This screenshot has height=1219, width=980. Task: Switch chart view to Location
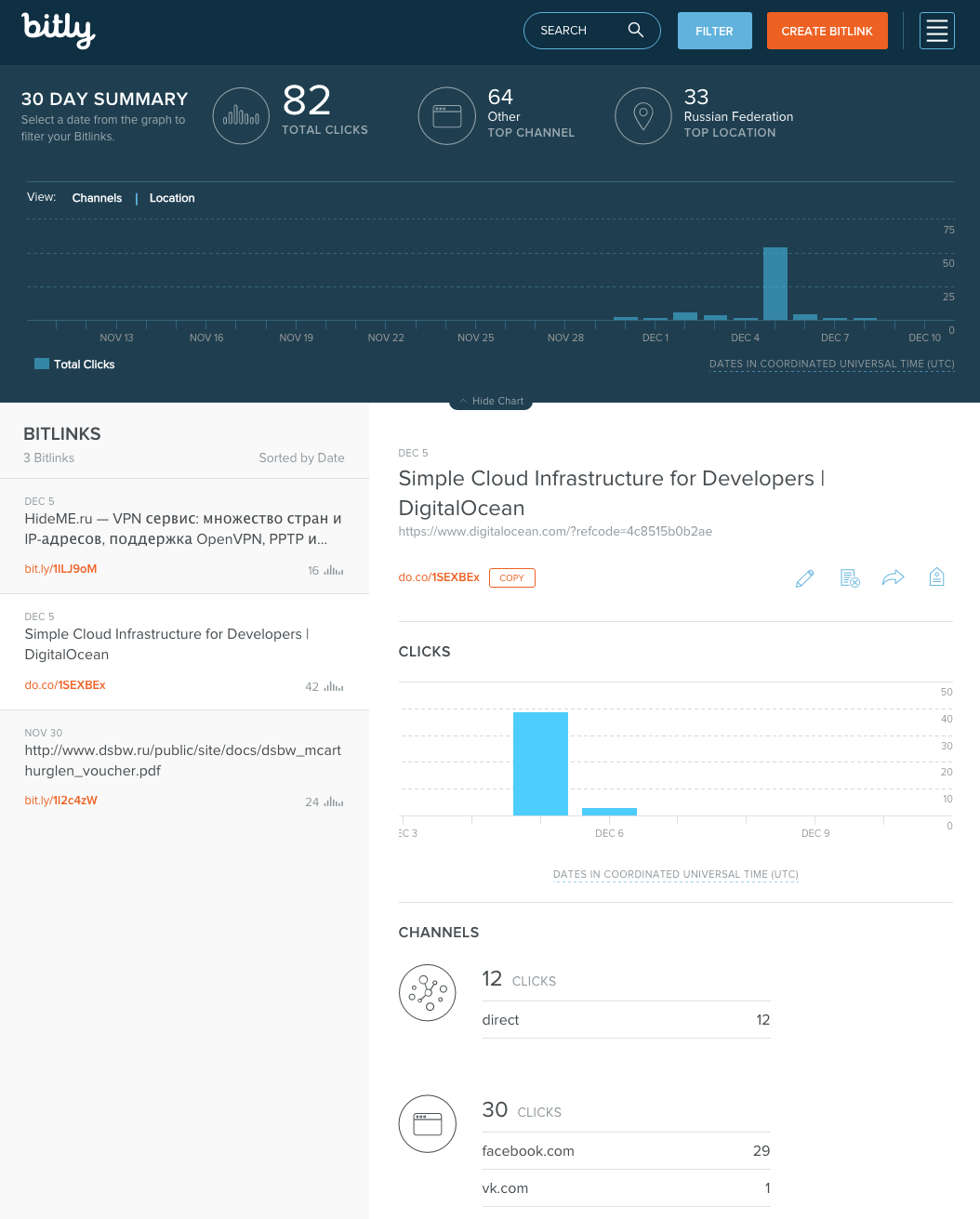(x=172, y=198)
